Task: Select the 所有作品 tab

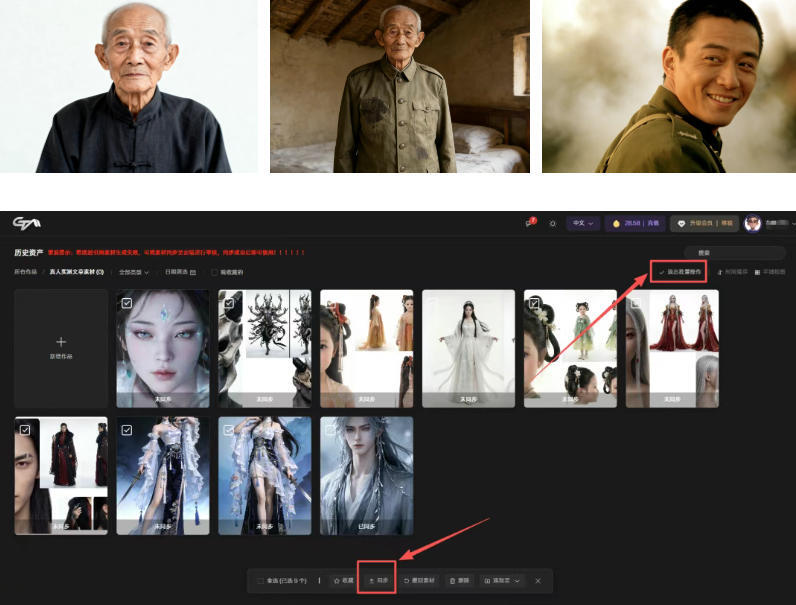Action: pyautogui.click(x=26, y=272)
